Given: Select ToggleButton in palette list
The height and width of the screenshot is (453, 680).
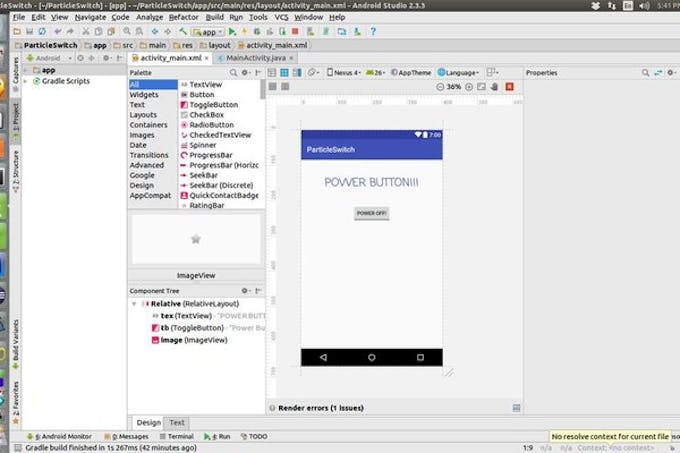Looking at the screenshot, I should (214, 105).
